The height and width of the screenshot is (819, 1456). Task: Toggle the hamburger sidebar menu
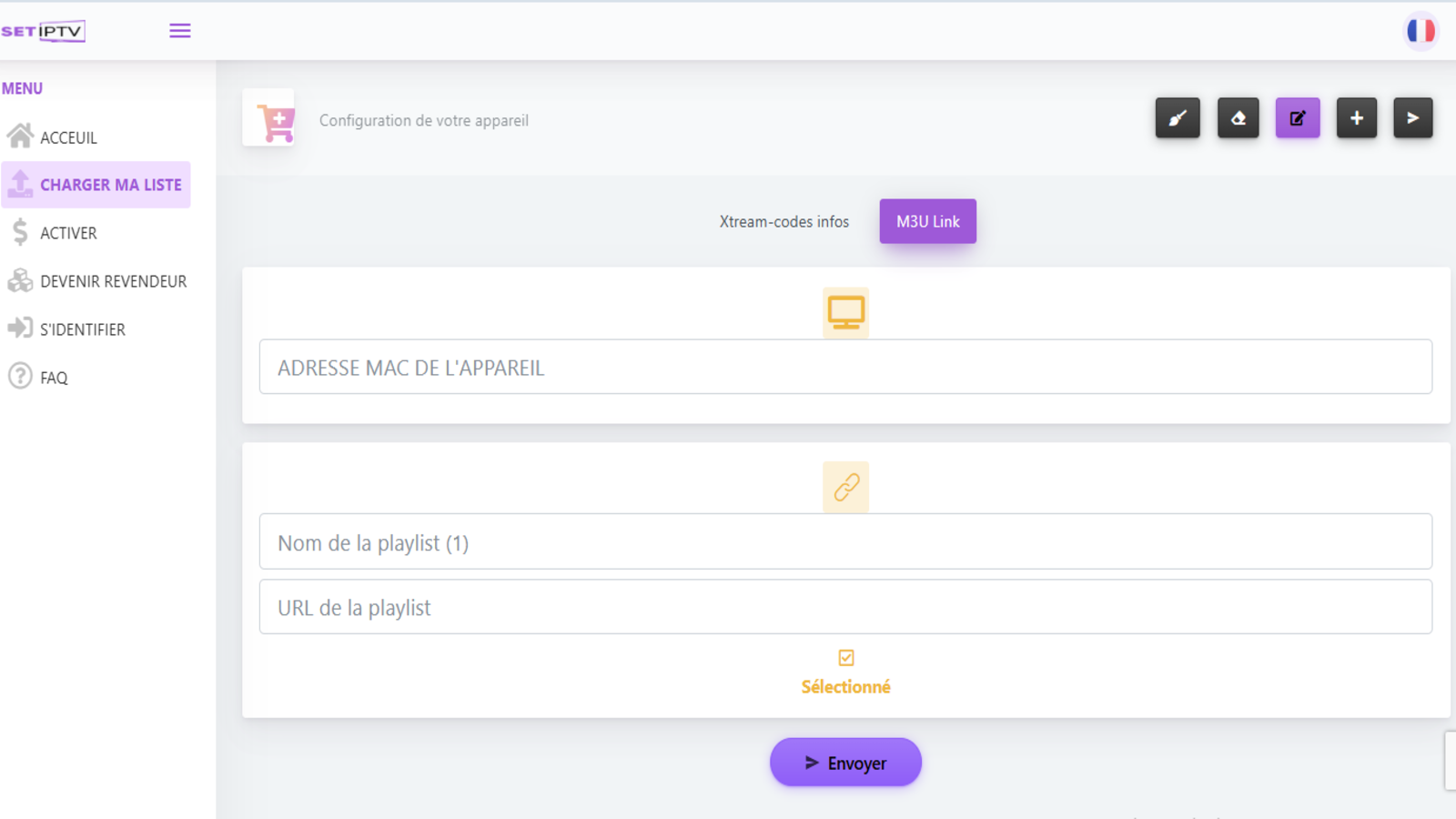(x=180, y=31)
